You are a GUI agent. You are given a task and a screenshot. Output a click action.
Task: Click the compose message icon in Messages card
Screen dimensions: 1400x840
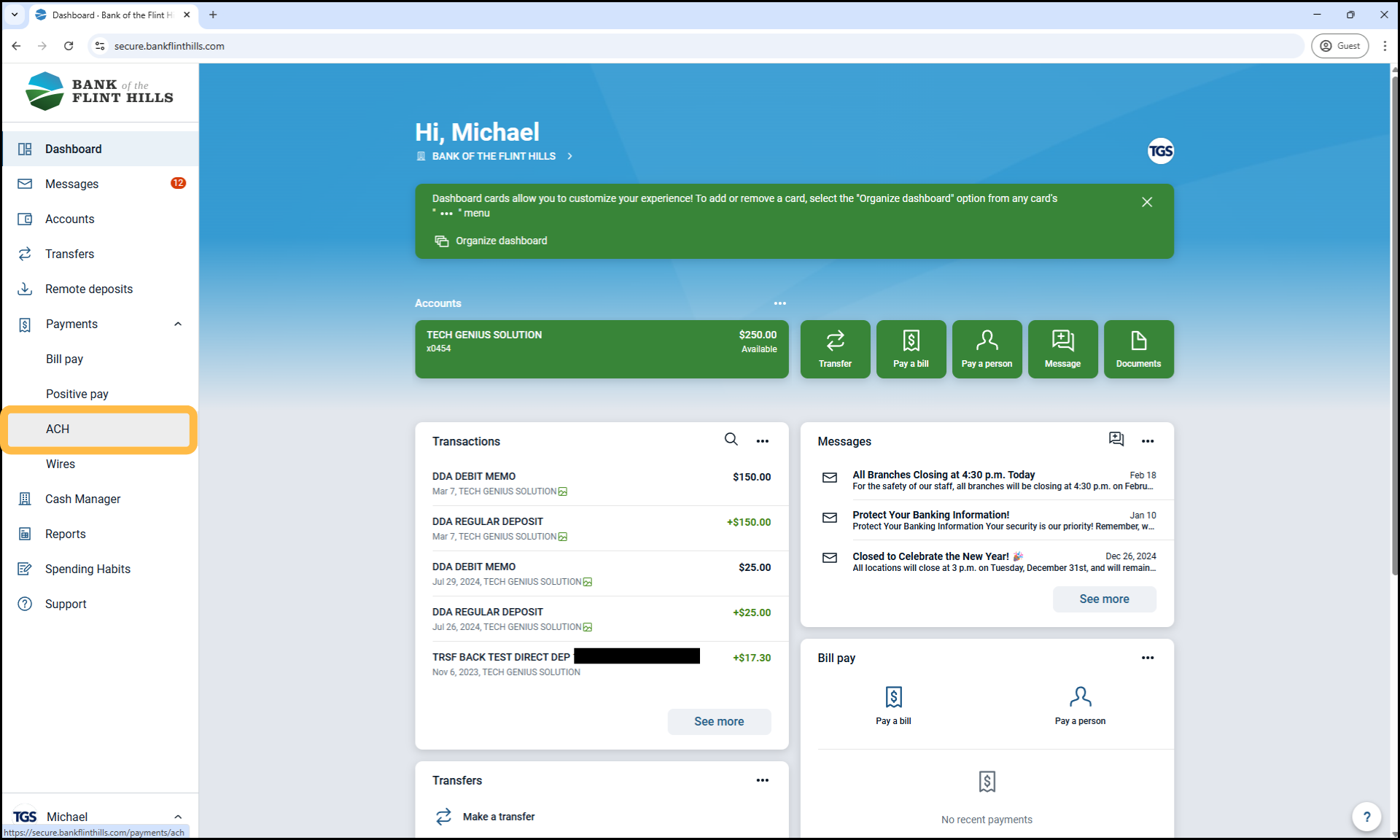[1116, 439]
